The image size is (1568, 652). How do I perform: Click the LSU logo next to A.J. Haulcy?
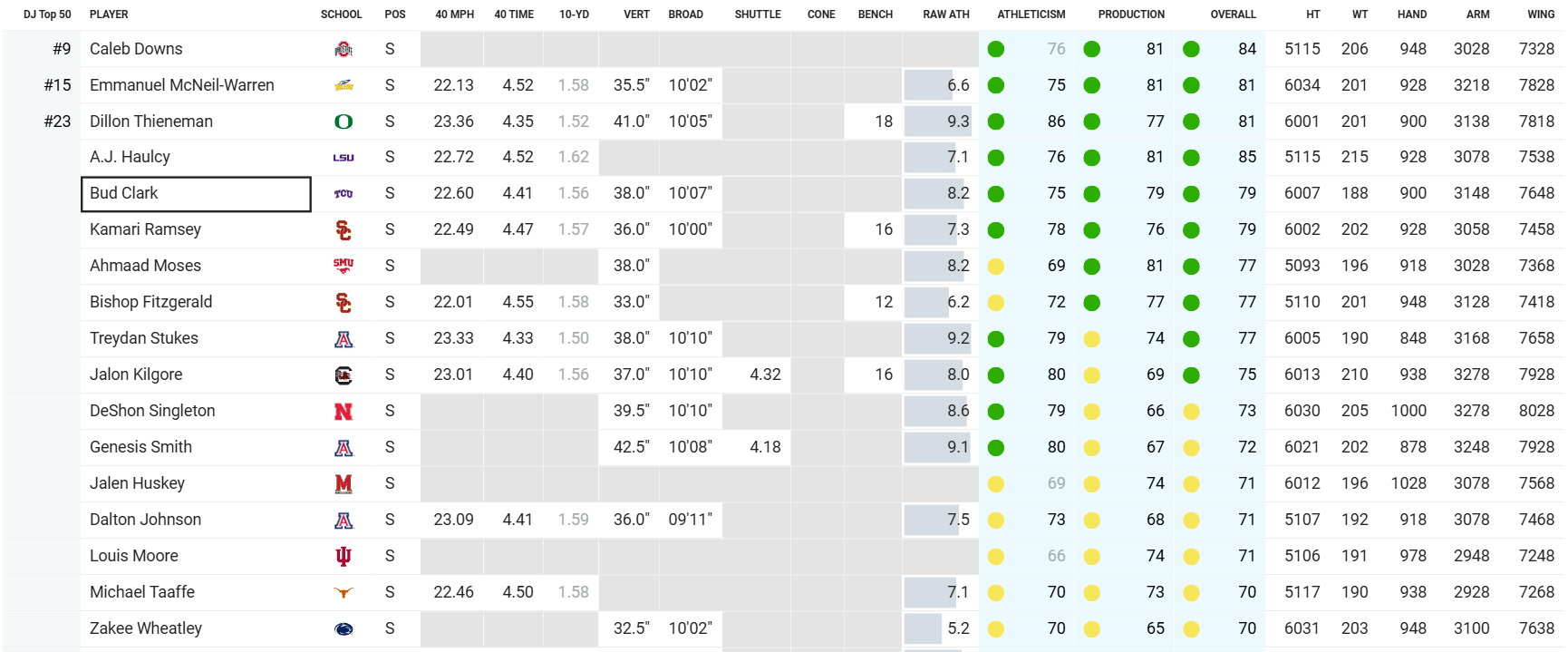(x=343, y=158)
